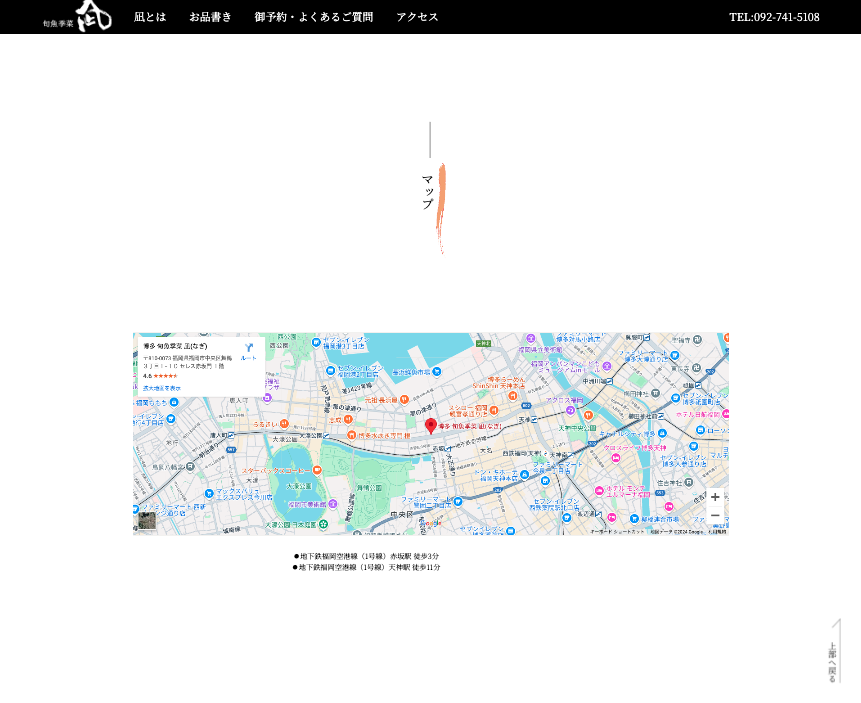Click the Starbucks Coffee marker icon on the map
861x703 pixels.
point(317,470)
